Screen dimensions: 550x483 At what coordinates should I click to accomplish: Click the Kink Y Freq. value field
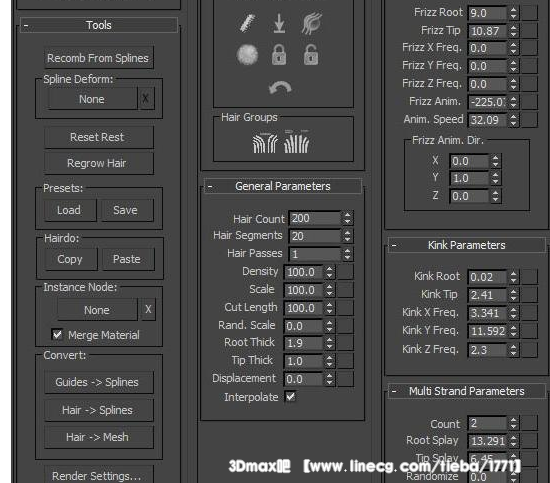pos(488,331)
